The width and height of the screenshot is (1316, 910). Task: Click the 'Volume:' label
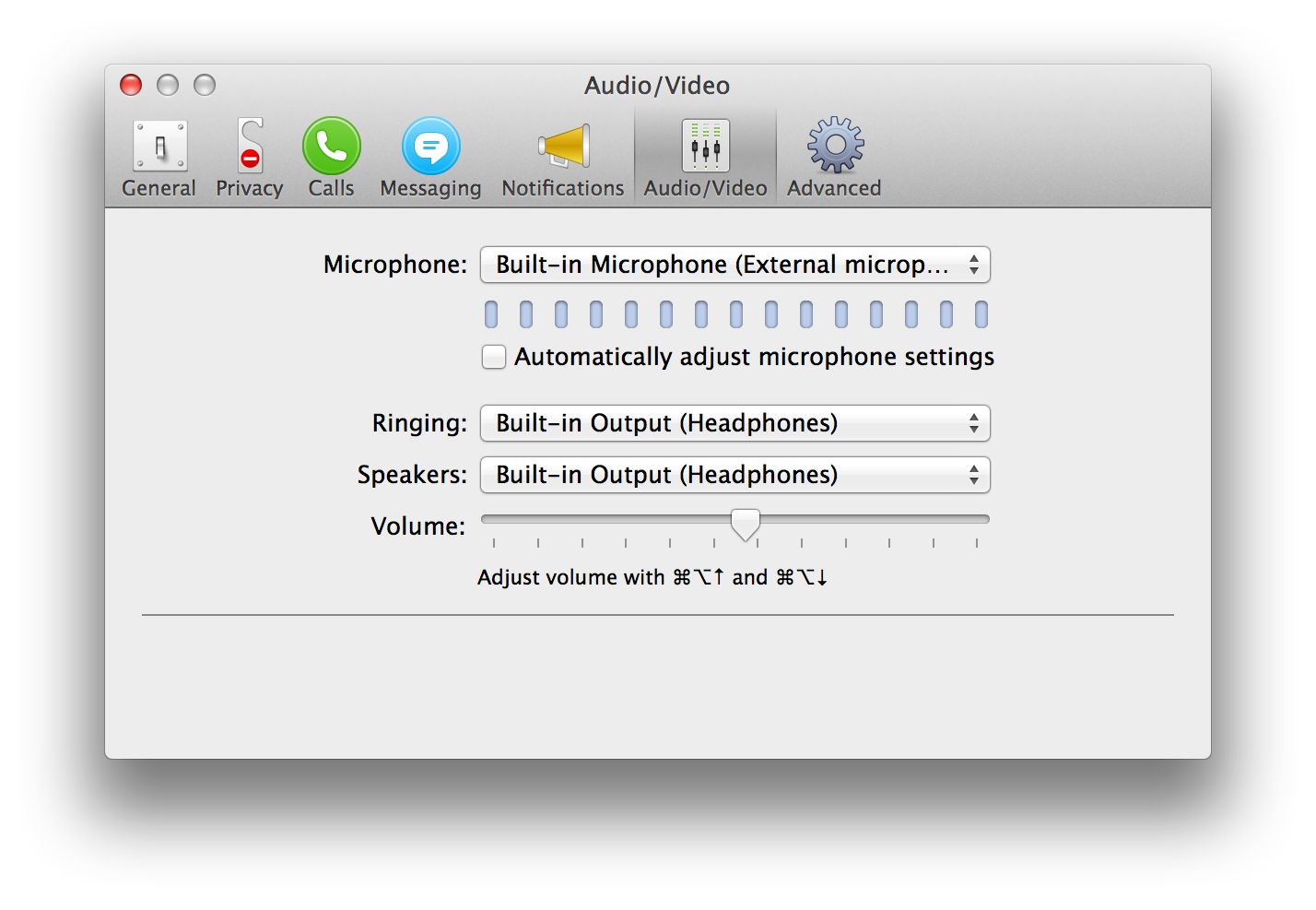click(x=418, y=526)
